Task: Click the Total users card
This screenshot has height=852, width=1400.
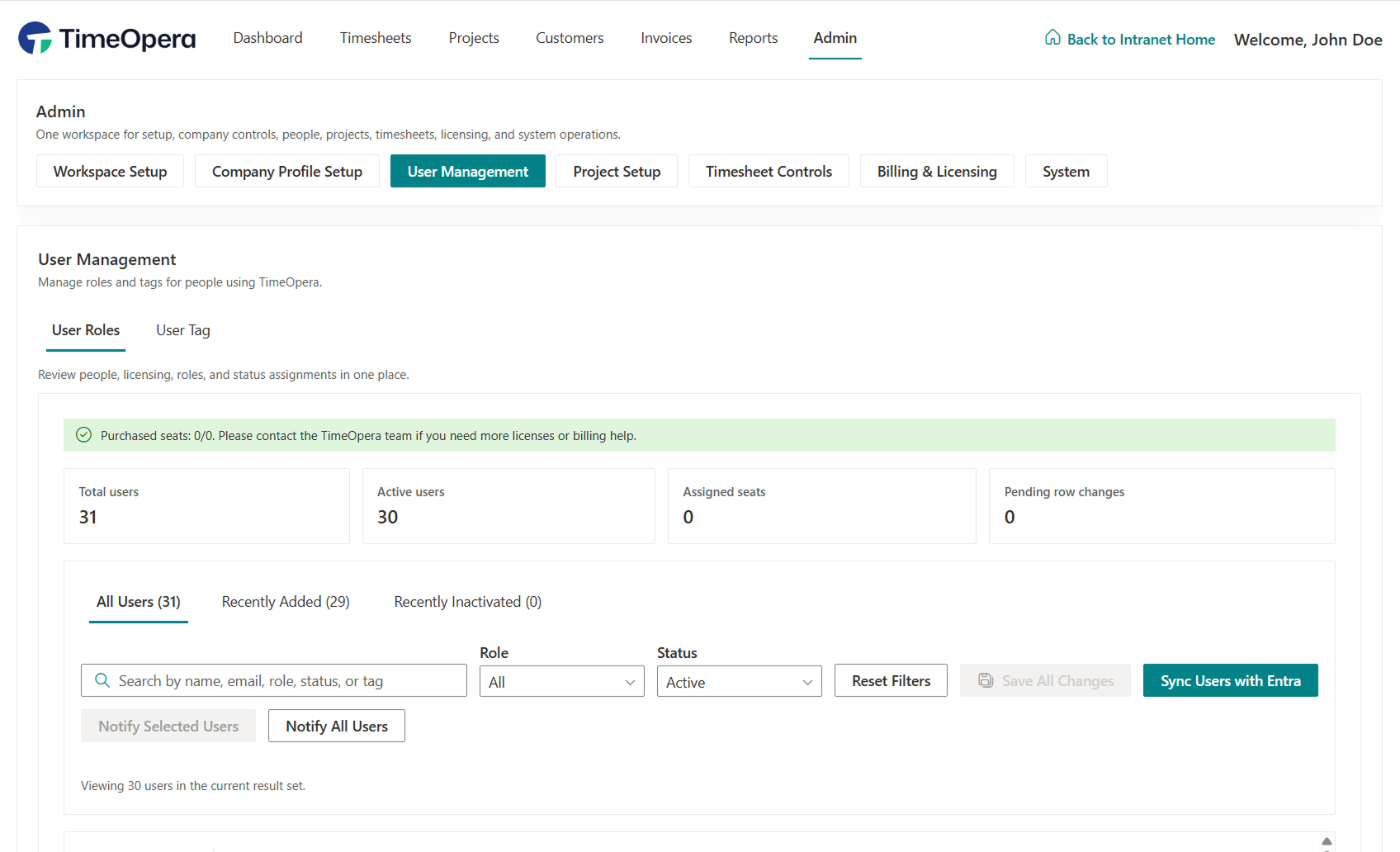Action: coord(206,506)
